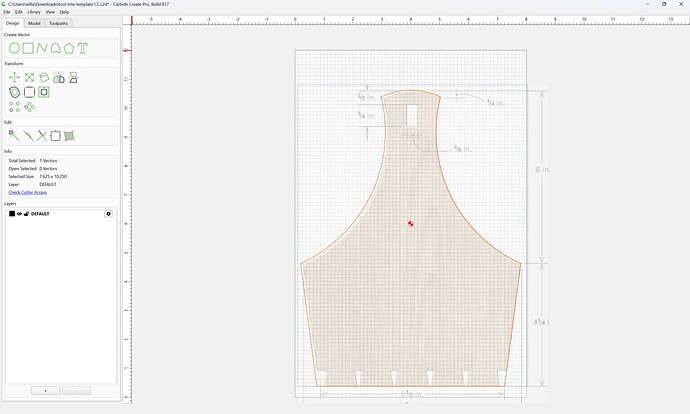Toggle visibility eye of DEFAULT layer

[x=19, y=214]
